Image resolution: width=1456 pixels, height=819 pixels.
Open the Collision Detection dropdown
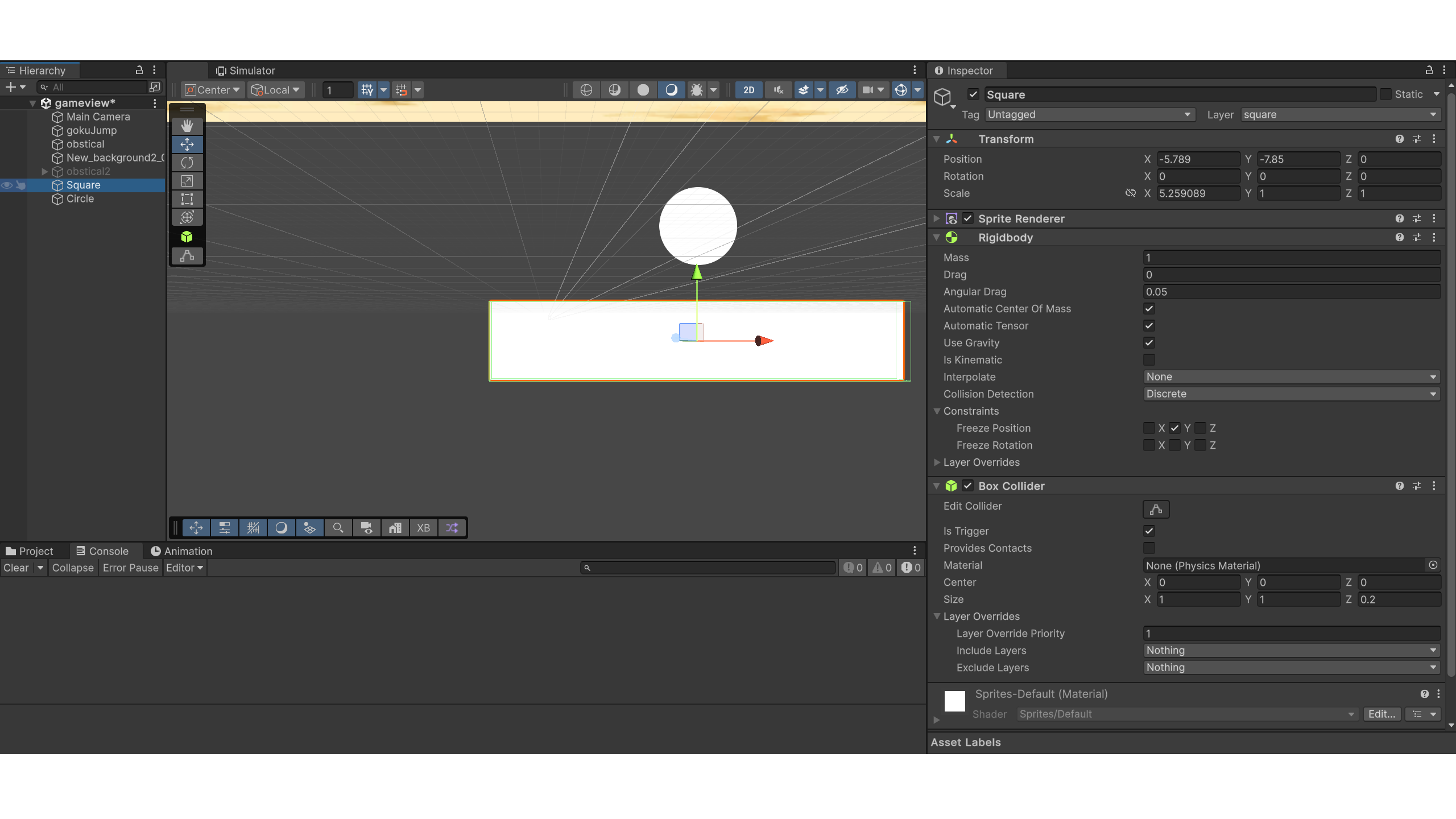[x=1292, y=394]
